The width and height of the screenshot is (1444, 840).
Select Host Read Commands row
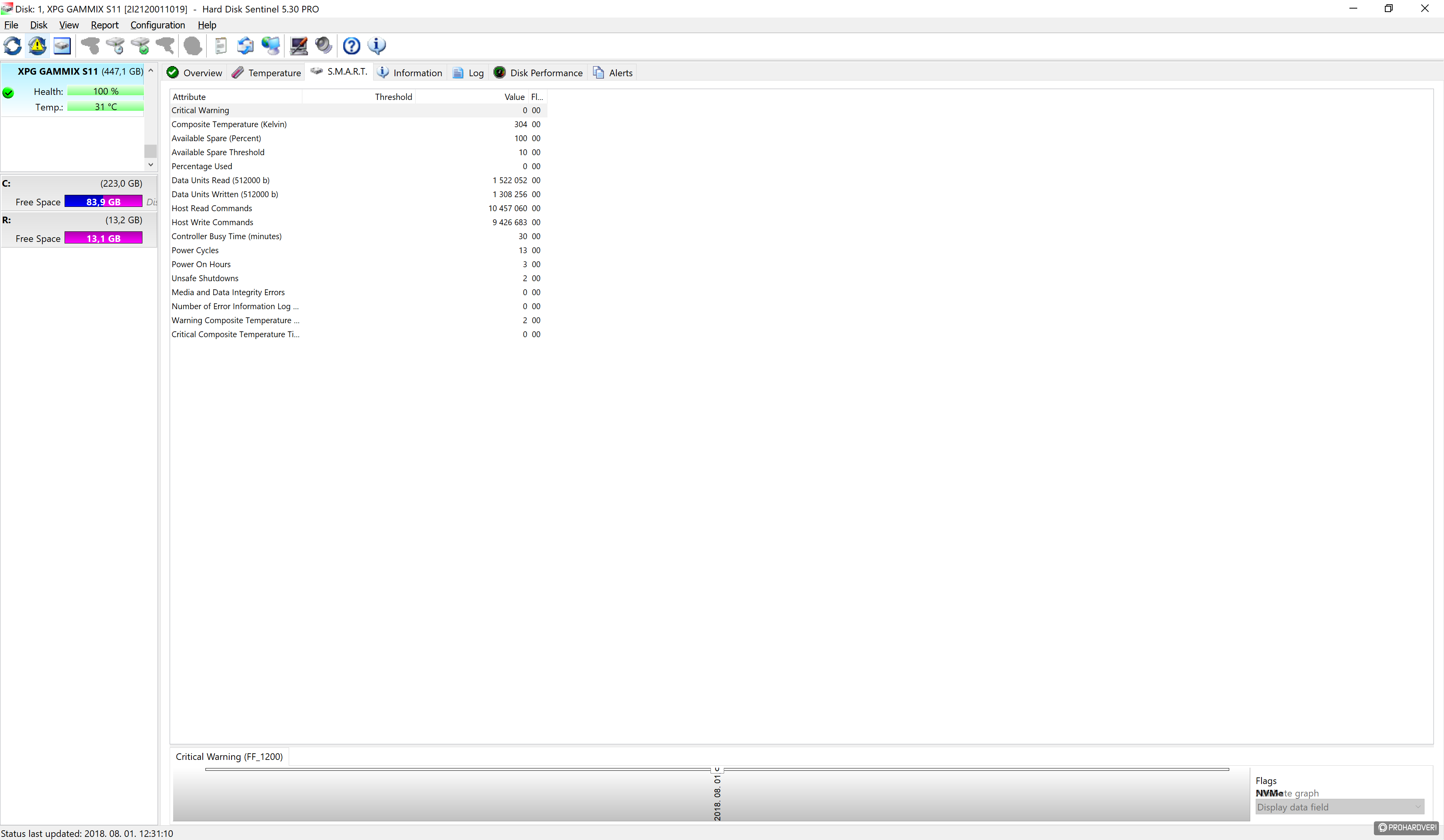point(358,208)
